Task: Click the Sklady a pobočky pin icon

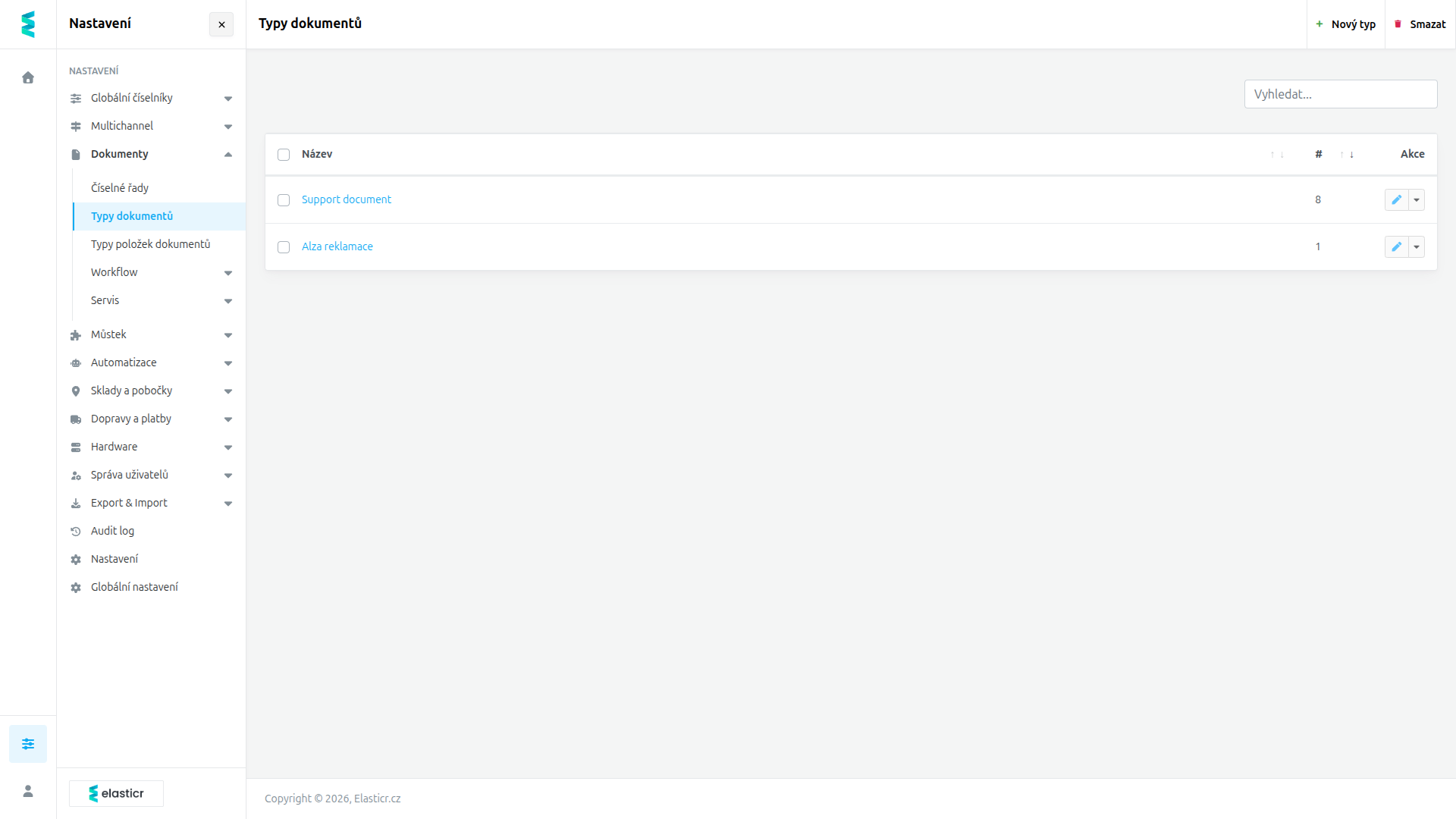Action: (x=76, y=391)
